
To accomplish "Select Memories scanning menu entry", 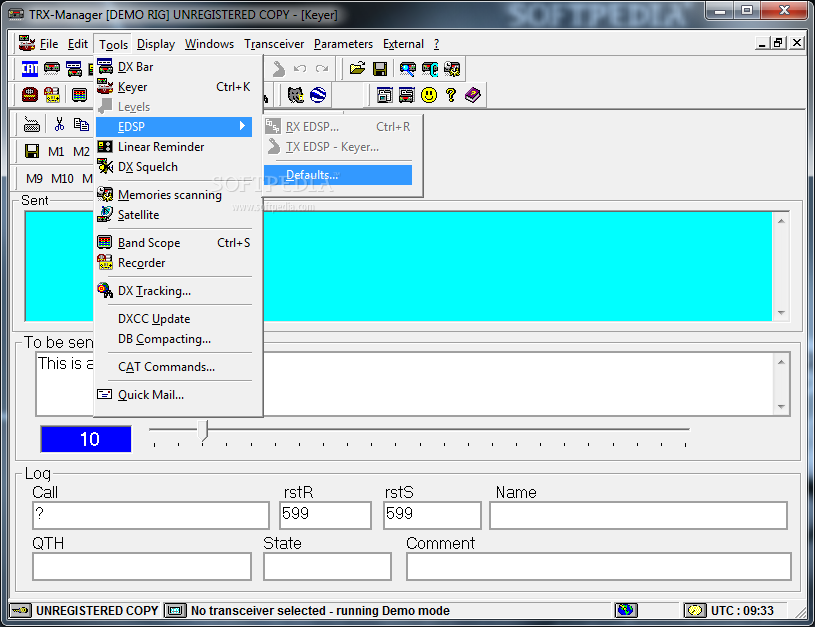I will click(174, 194).
